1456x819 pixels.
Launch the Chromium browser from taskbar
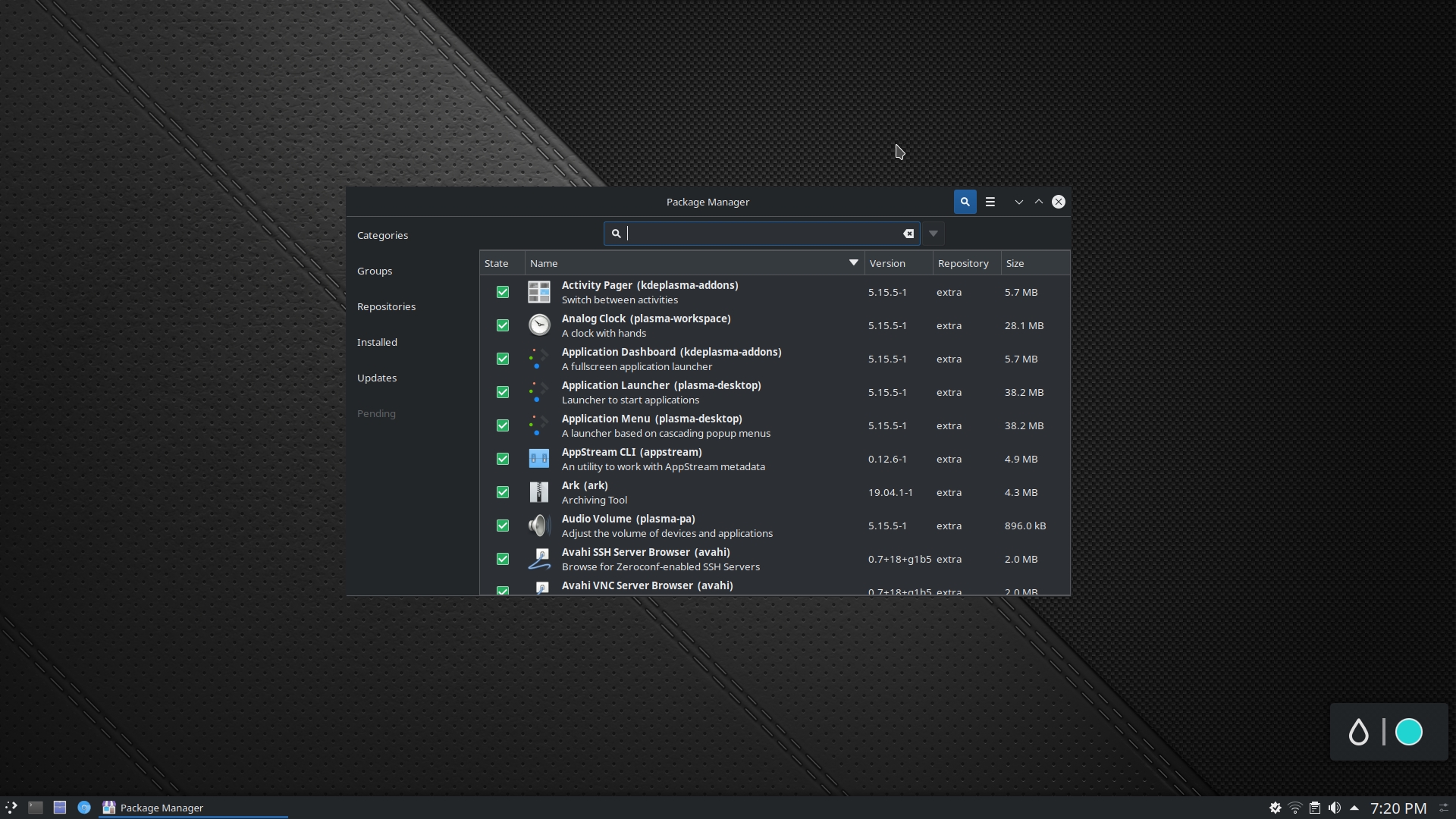click(x=84, y=808)
